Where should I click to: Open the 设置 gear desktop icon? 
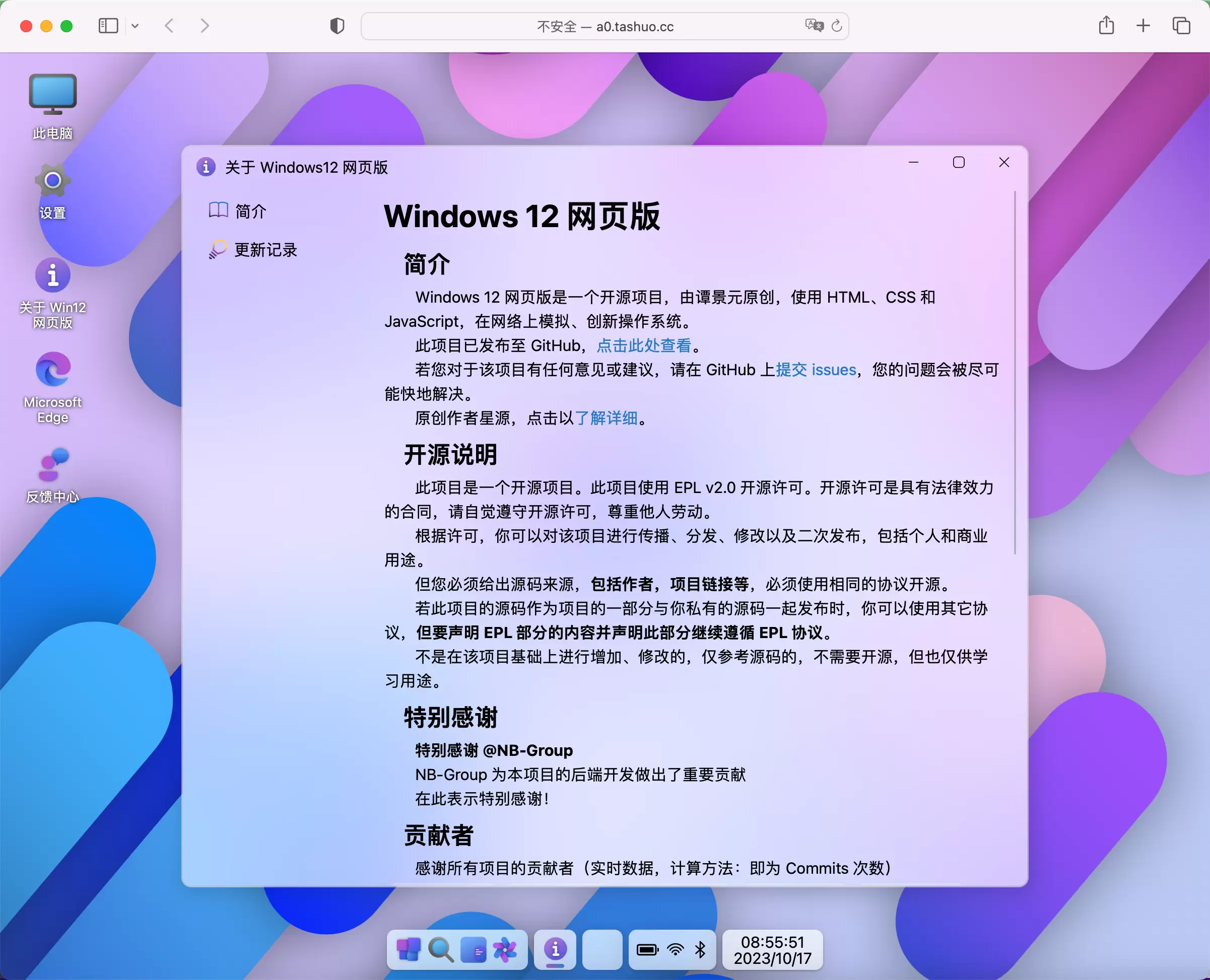coord(52,191)
